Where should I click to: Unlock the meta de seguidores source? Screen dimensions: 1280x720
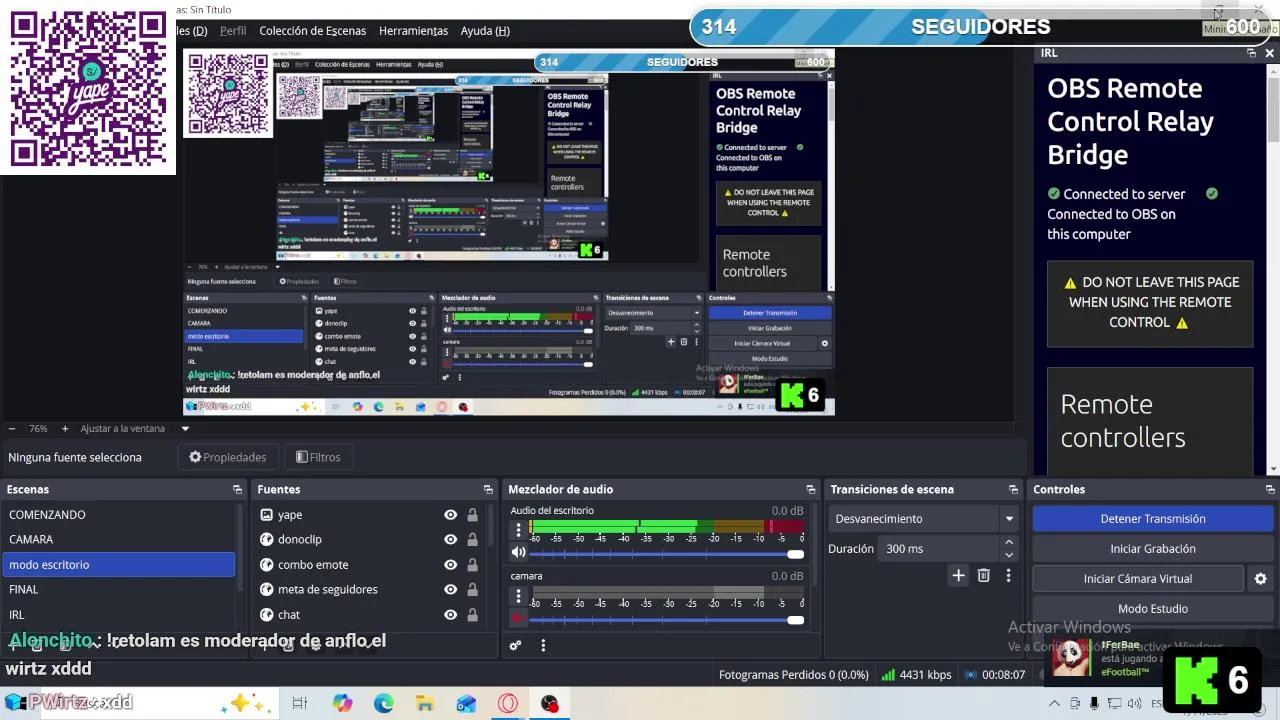pyautogui.click(x=472, y=590)
